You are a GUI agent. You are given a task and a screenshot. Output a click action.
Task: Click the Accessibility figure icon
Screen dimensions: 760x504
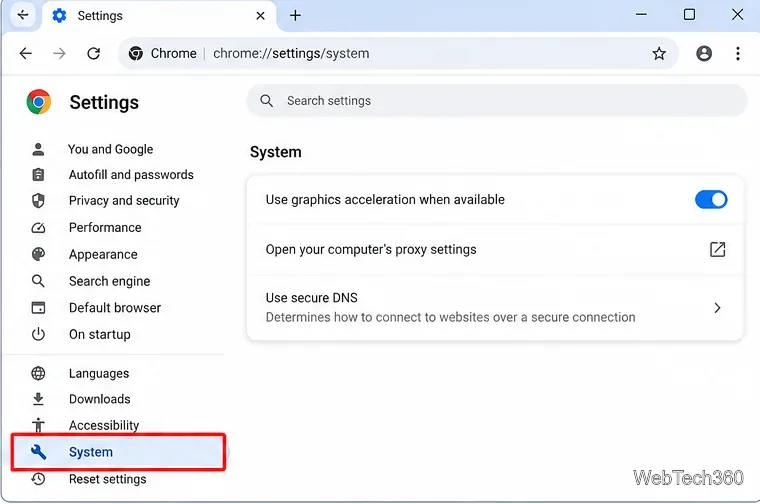(x=38, y=425)
